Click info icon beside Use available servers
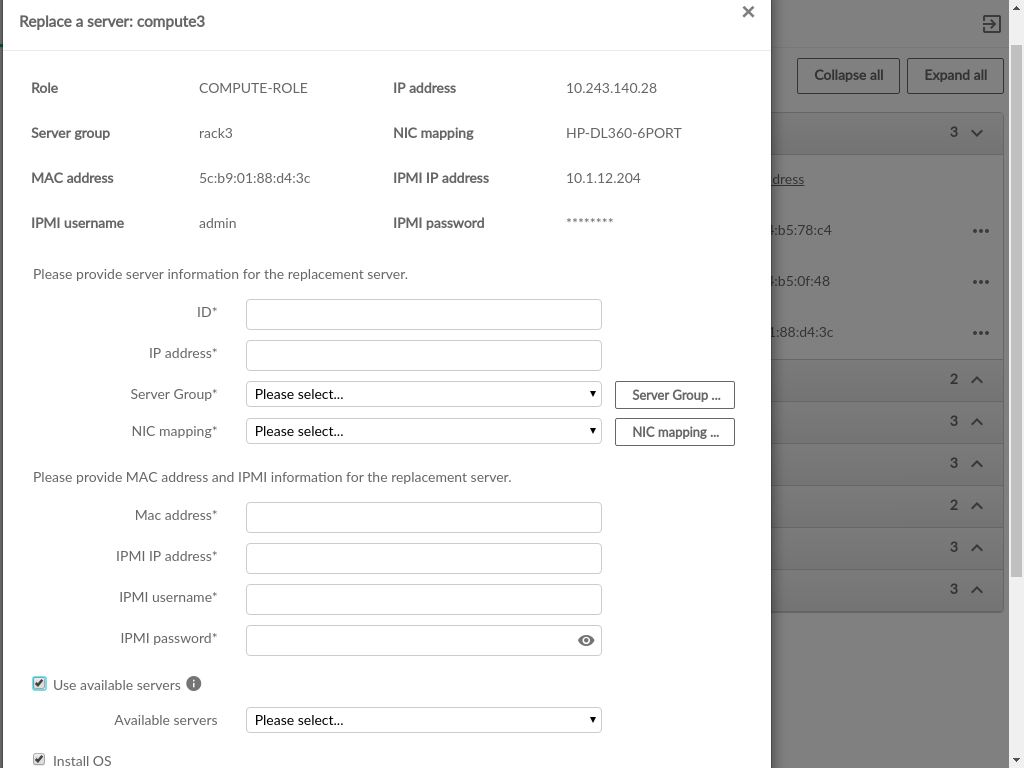The height and width of the screenshot is (768, 1024). (x=194, y=684)
